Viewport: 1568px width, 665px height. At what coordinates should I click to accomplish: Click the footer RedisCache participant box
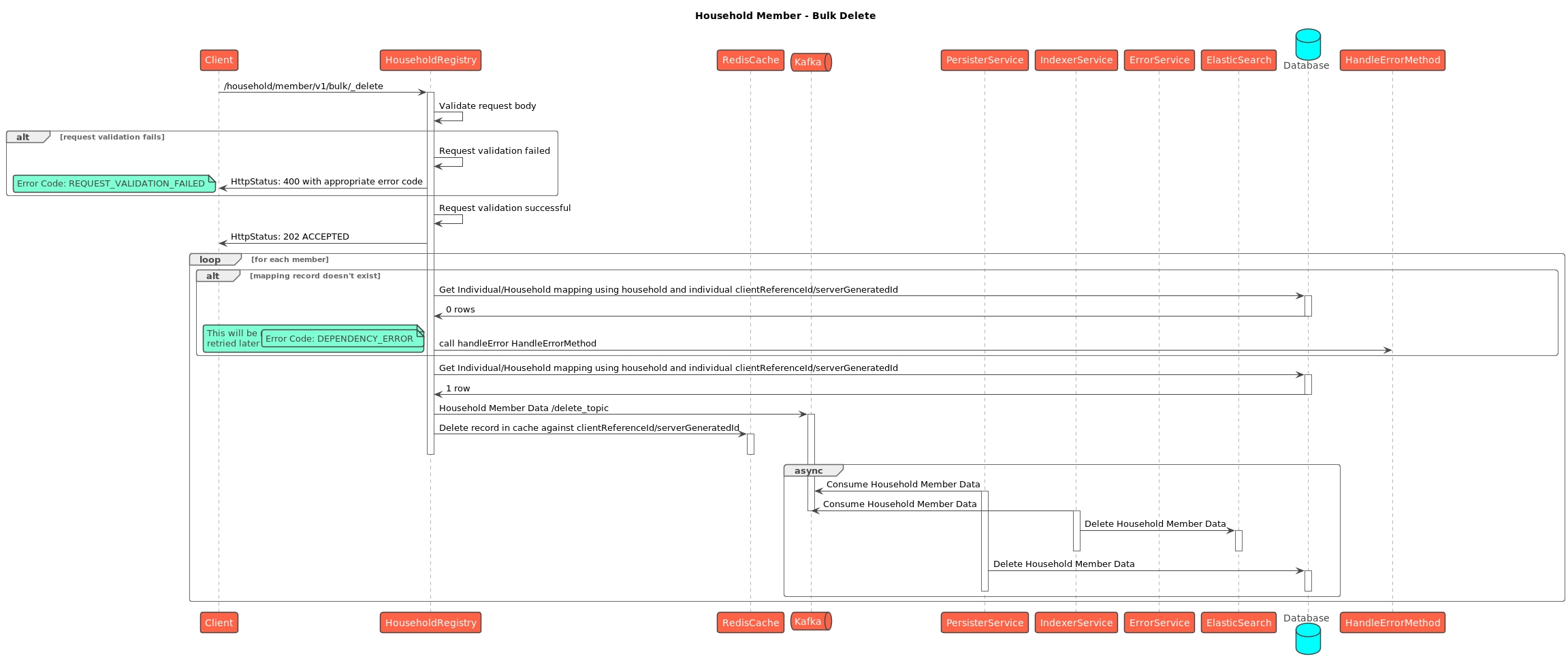(750, 623)
